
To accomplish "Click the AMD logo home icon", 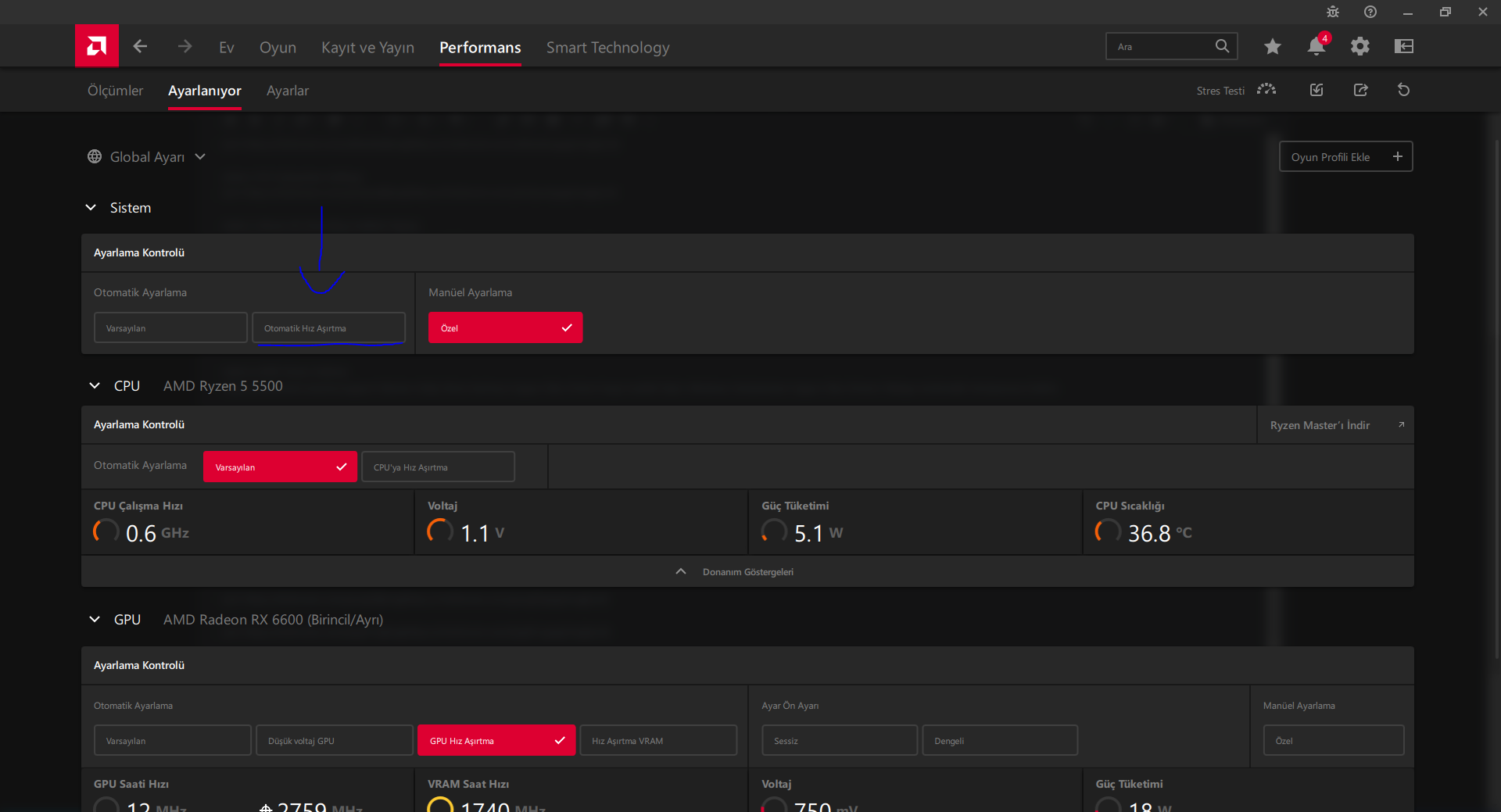I will (x=97, y=46).
